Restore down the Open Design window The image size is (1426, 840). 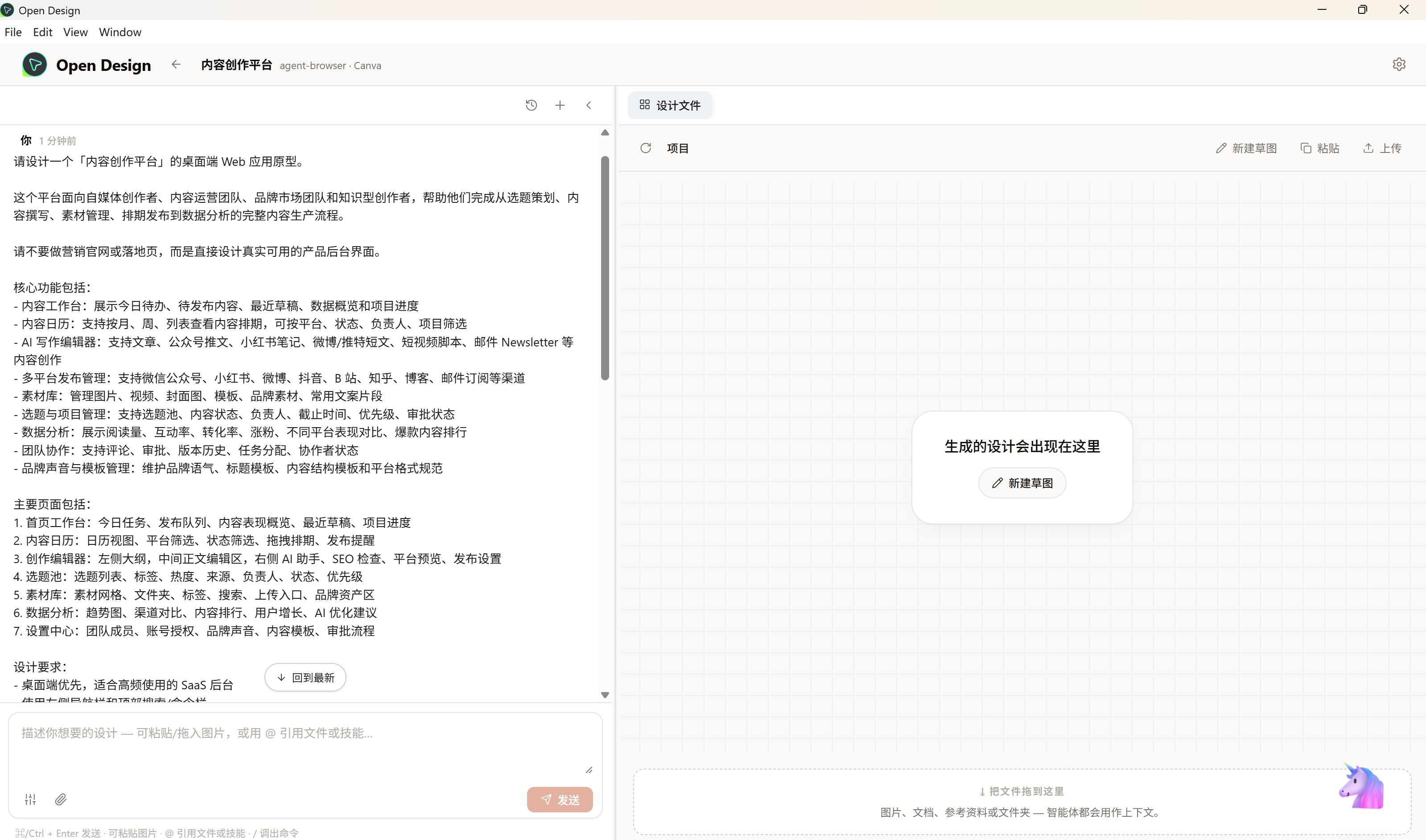coord(1363,10)
